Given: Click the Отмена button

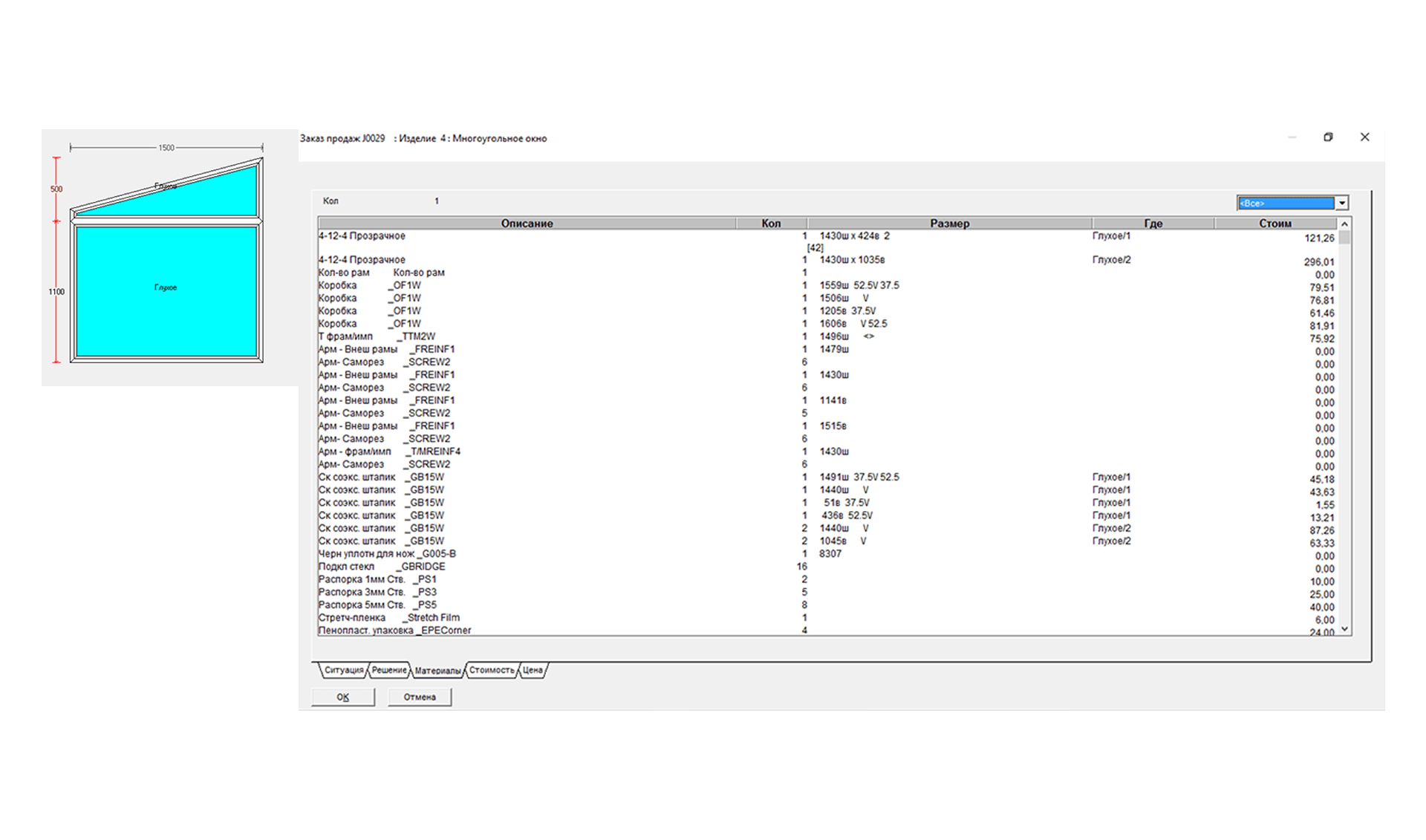Looking at the screenshot, I should 420,697.
